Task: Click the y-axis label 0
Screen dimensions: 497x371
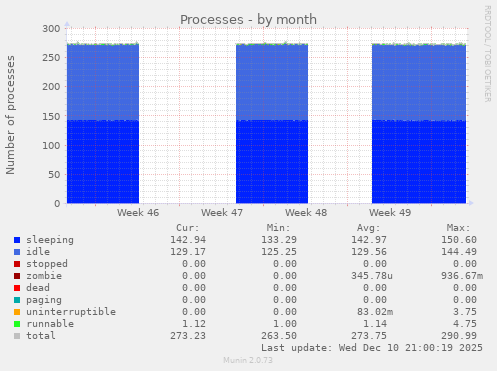Action: point(57,204)
